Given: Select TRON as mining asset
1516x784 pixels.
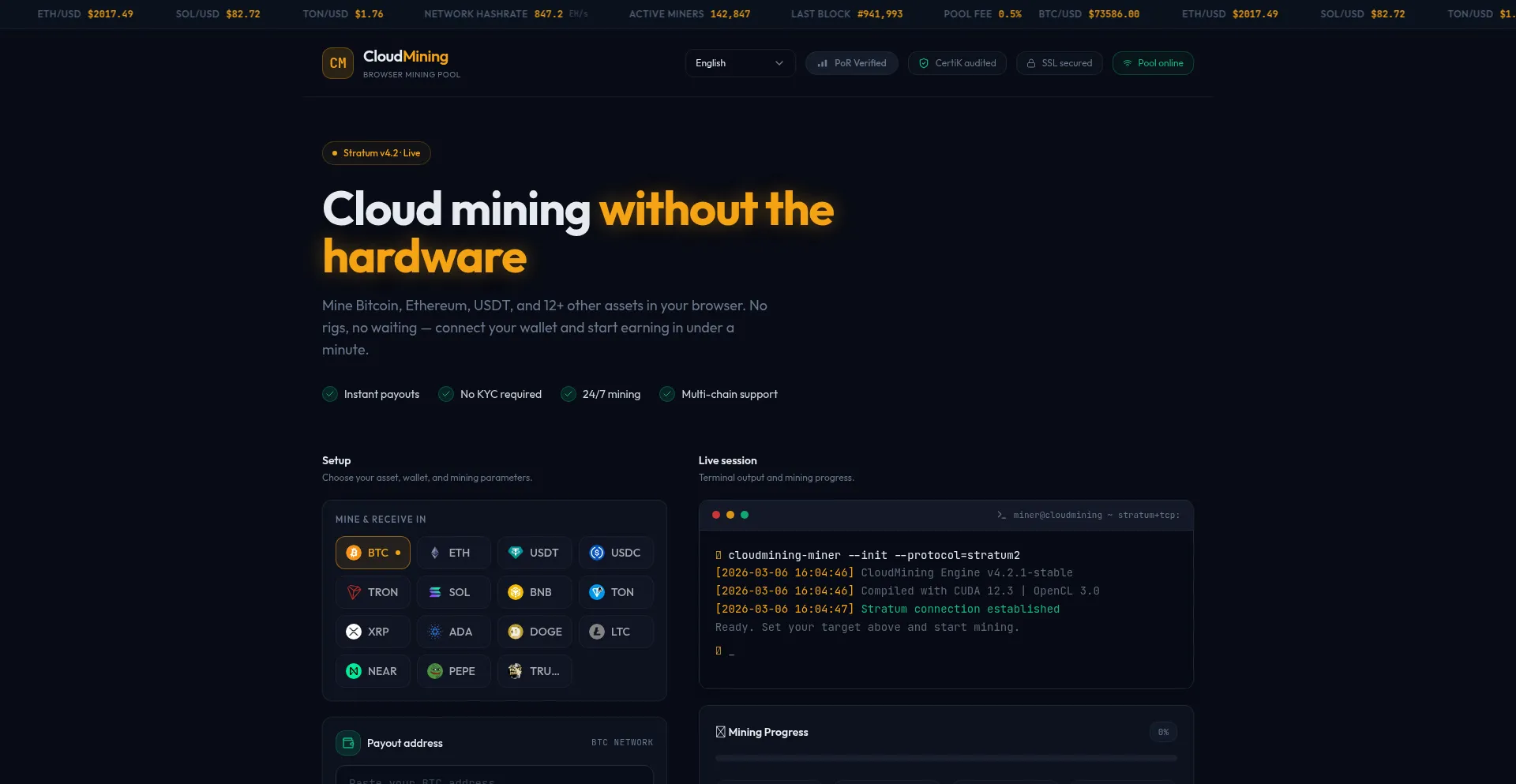Looking at the screenshot, I should click(x=373, y=592).
